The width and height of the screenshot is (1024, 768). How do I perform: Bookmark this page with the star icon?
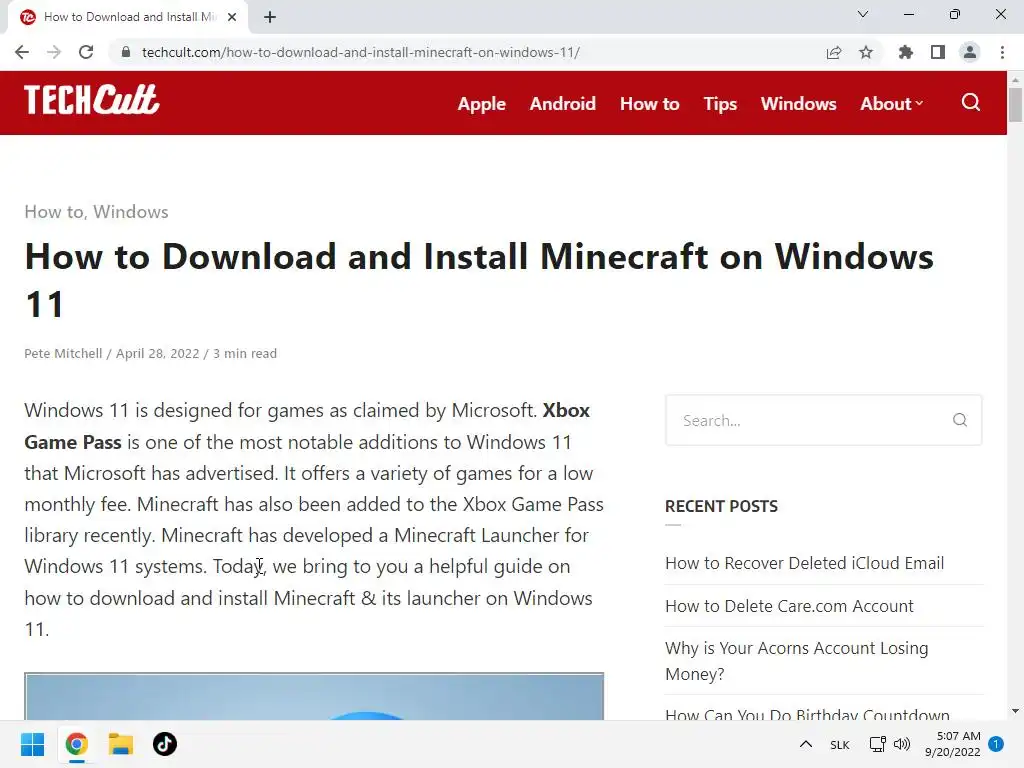click(x=866, y=52)
